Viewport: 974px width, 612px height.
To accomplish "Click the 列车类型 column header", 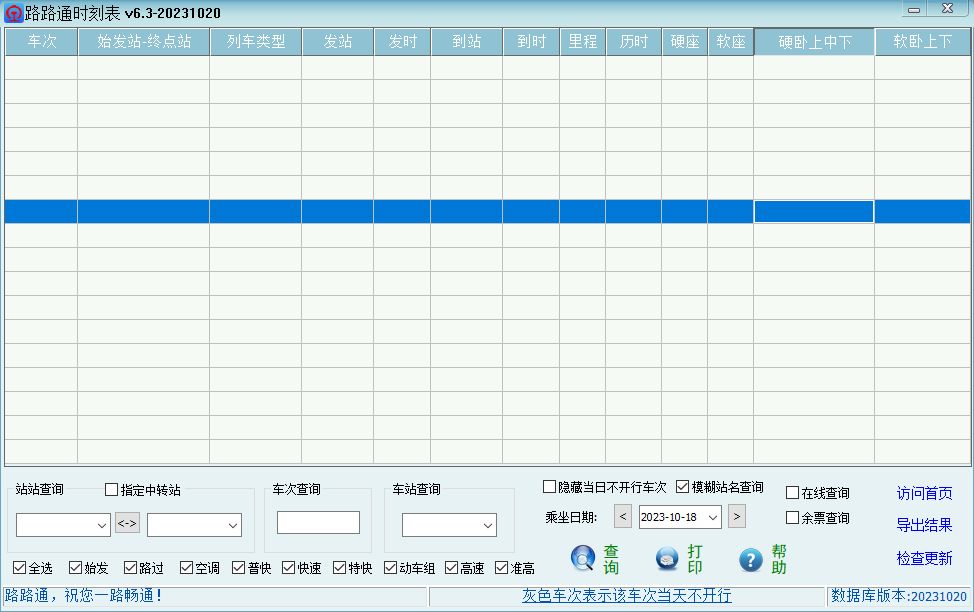I will pyautogui.click(x=255, y=42).
